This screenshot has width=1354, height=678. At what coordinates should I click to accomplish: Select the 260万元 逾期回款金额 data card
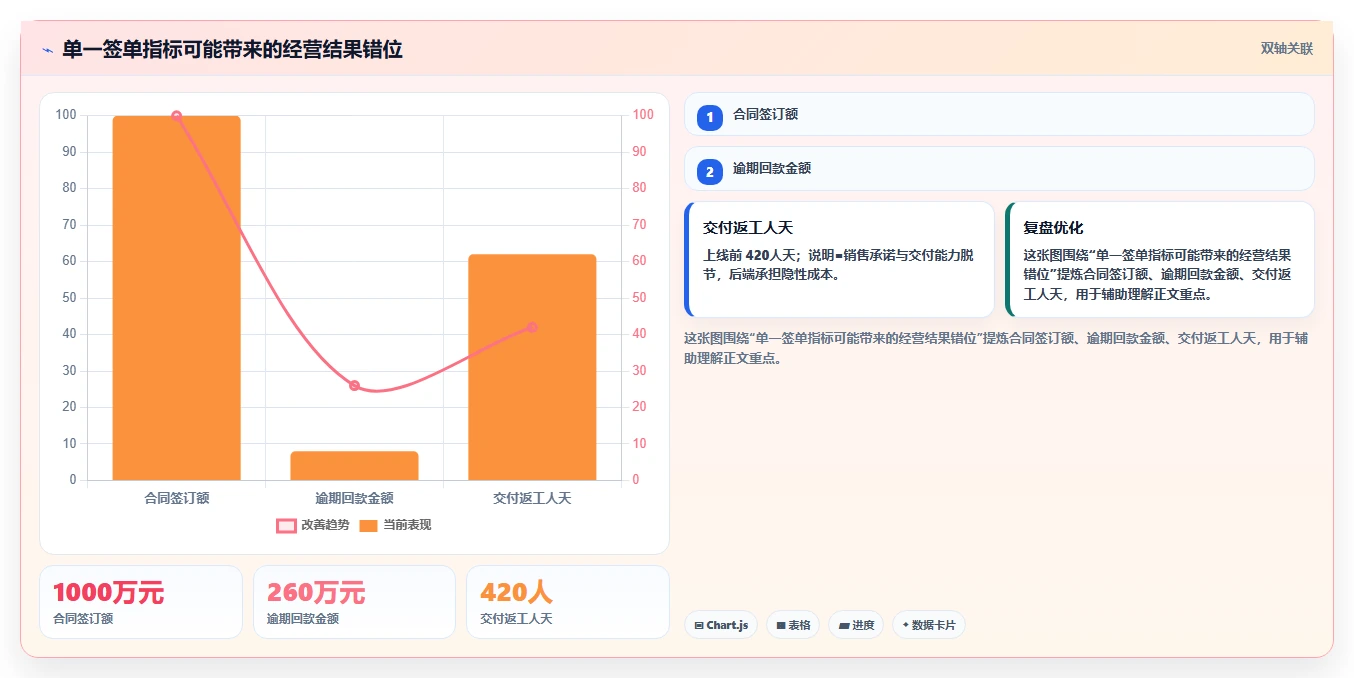(x=354, y=602)
